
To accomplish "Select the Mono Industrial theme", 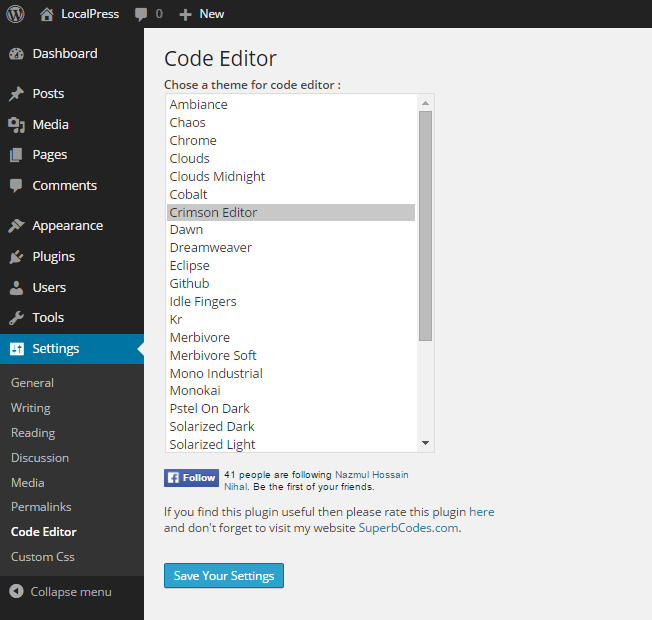I will coord(291,373).
